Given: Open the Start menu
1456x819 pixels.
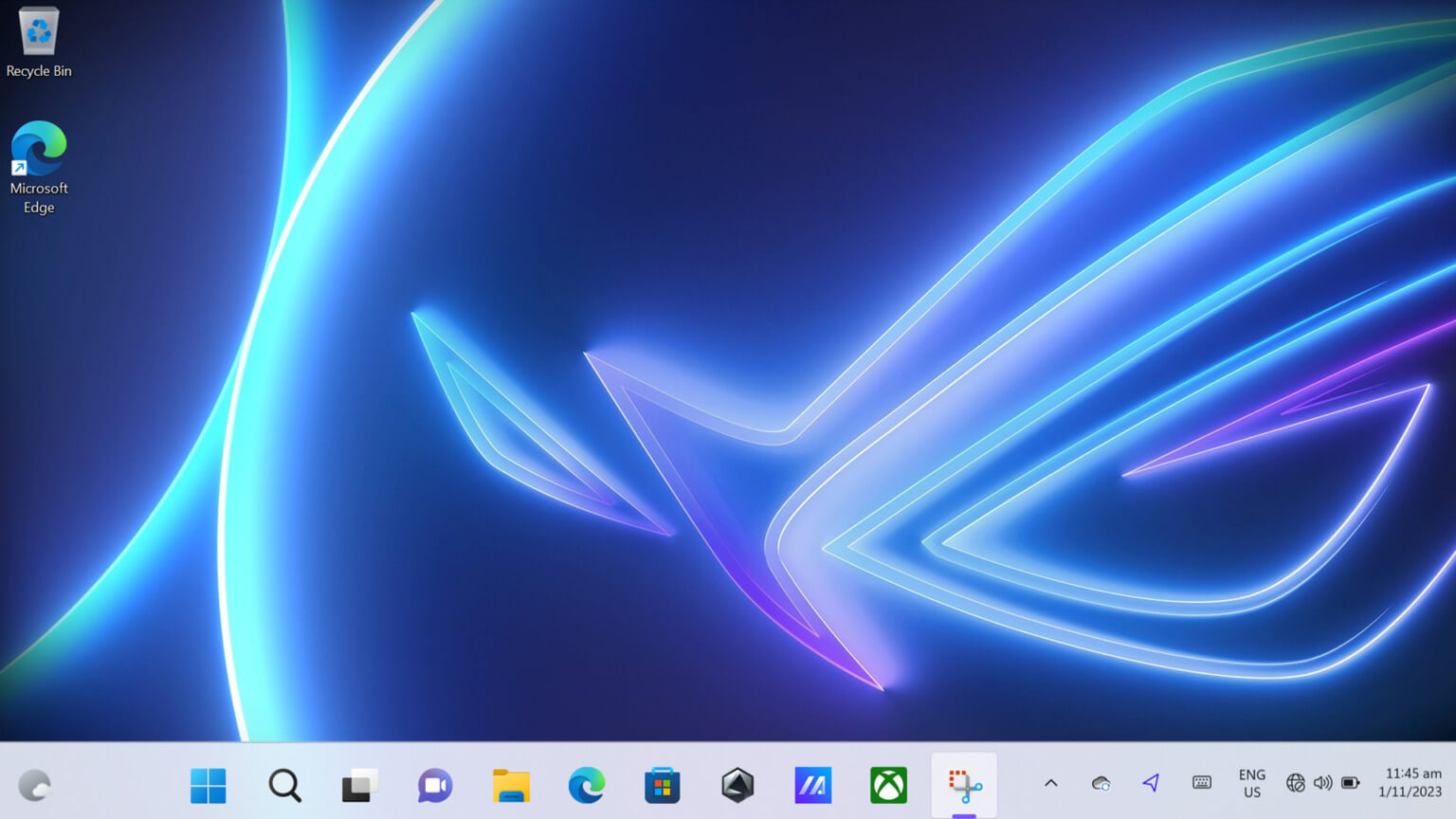Looking at the screenshot, I should (x=208, y=785).
